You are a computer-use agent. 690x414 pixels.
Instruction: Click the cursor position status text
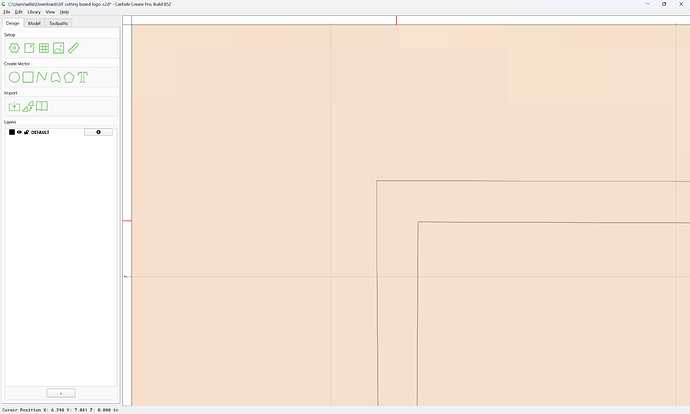point(60,410)
